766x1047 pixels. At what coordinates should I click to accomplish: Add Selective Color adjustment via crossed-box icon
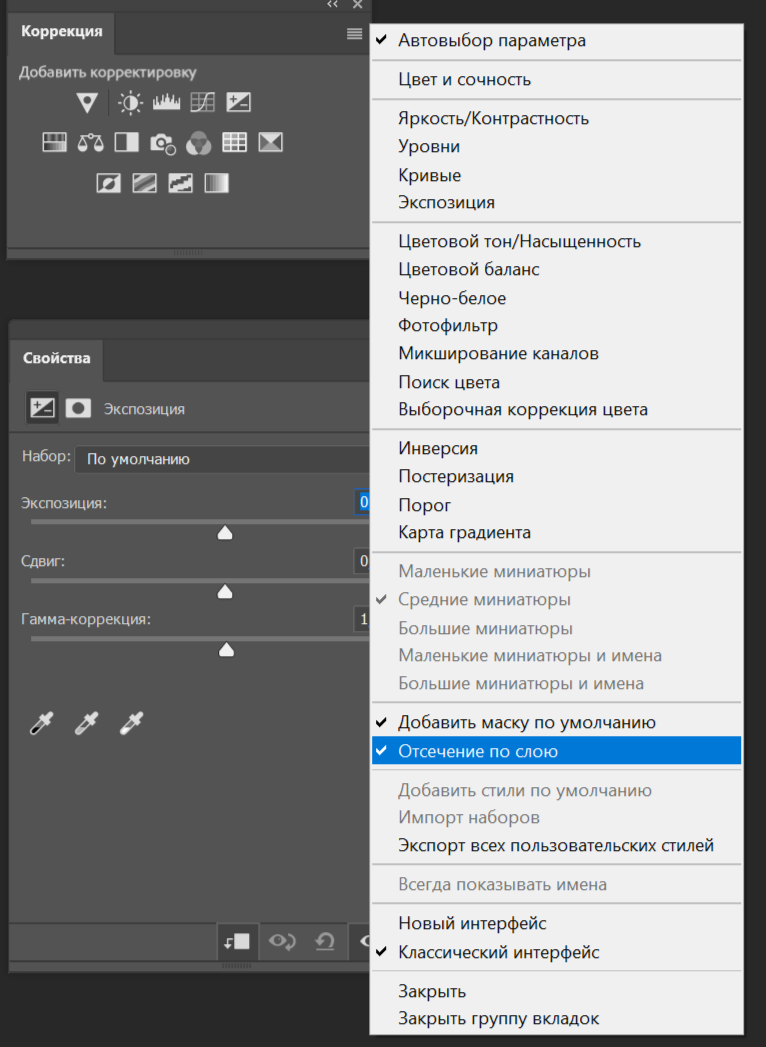click(x=270, y=142)
